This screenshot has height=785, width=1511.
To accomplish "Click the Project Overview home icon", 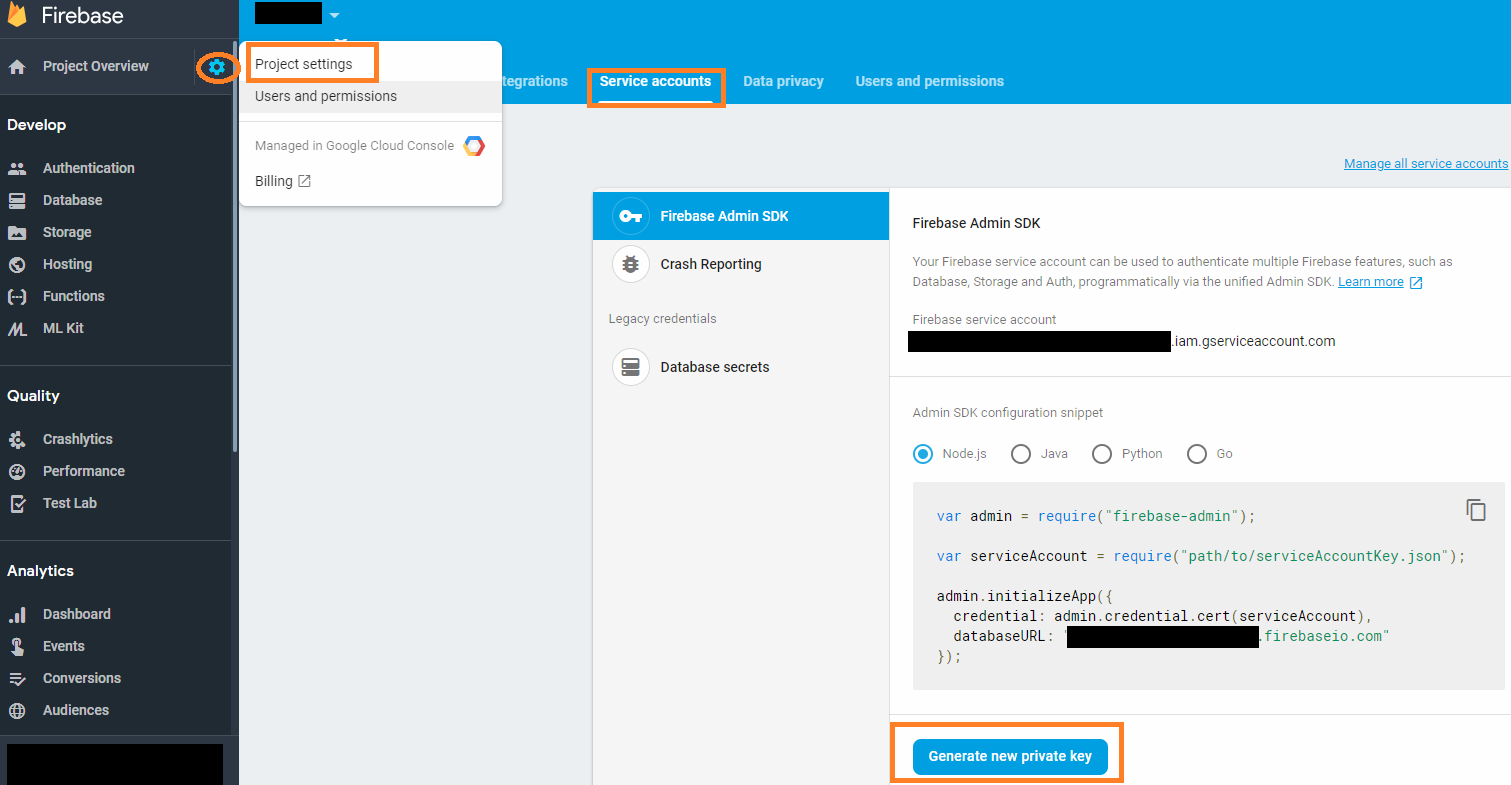I will 17,67.
